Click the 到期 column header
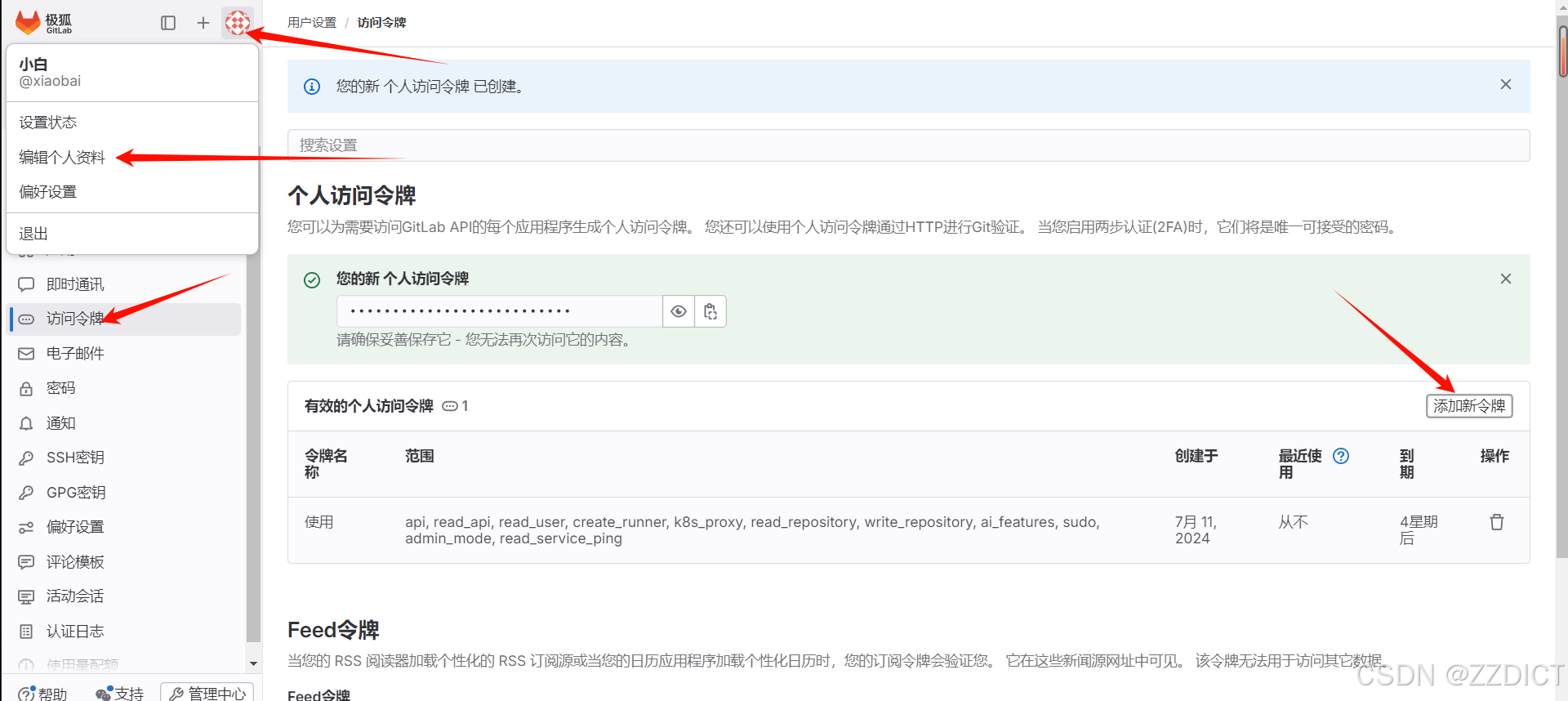The image size is (1568, 701). [x=1406, y=464]
